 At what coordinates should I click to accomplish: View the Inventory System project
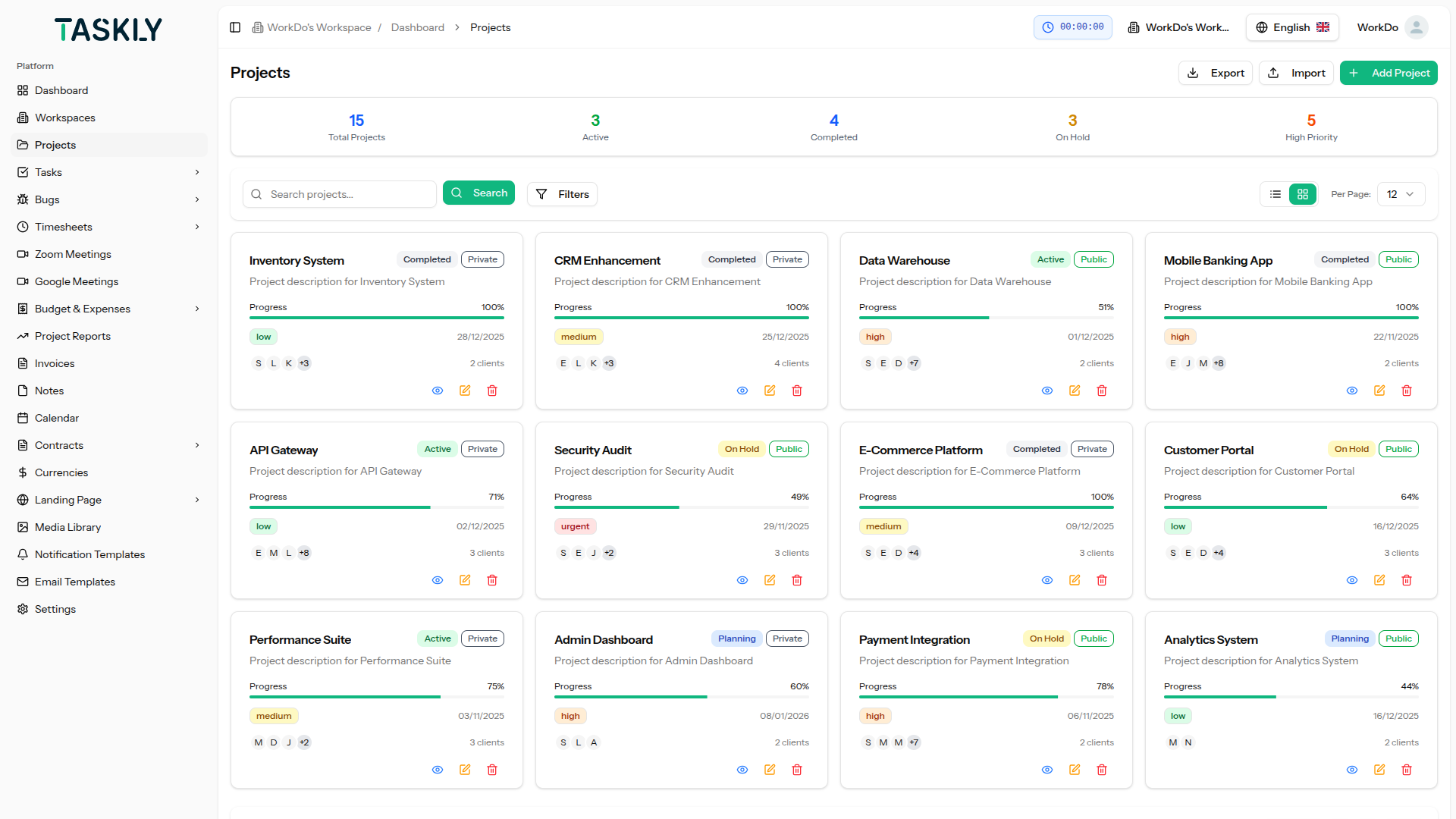pyautogui.click(x=438, y=391)
